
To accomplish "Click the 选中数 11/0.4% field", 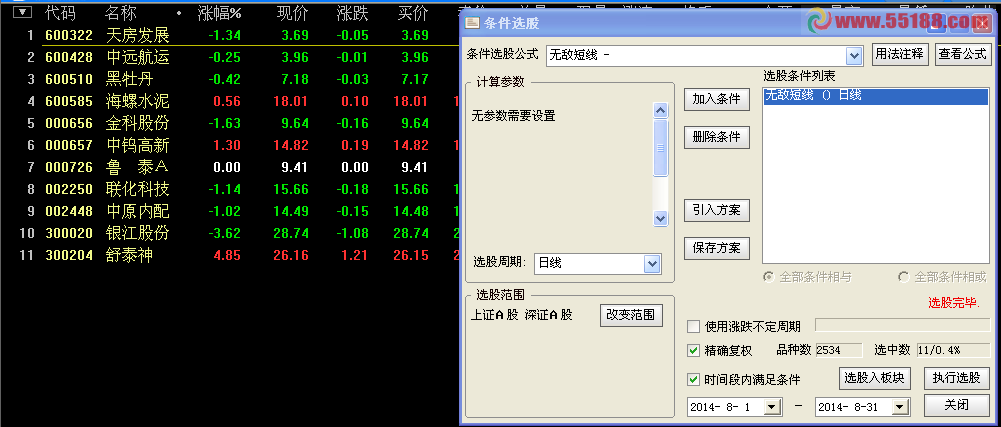I will 952,350.
